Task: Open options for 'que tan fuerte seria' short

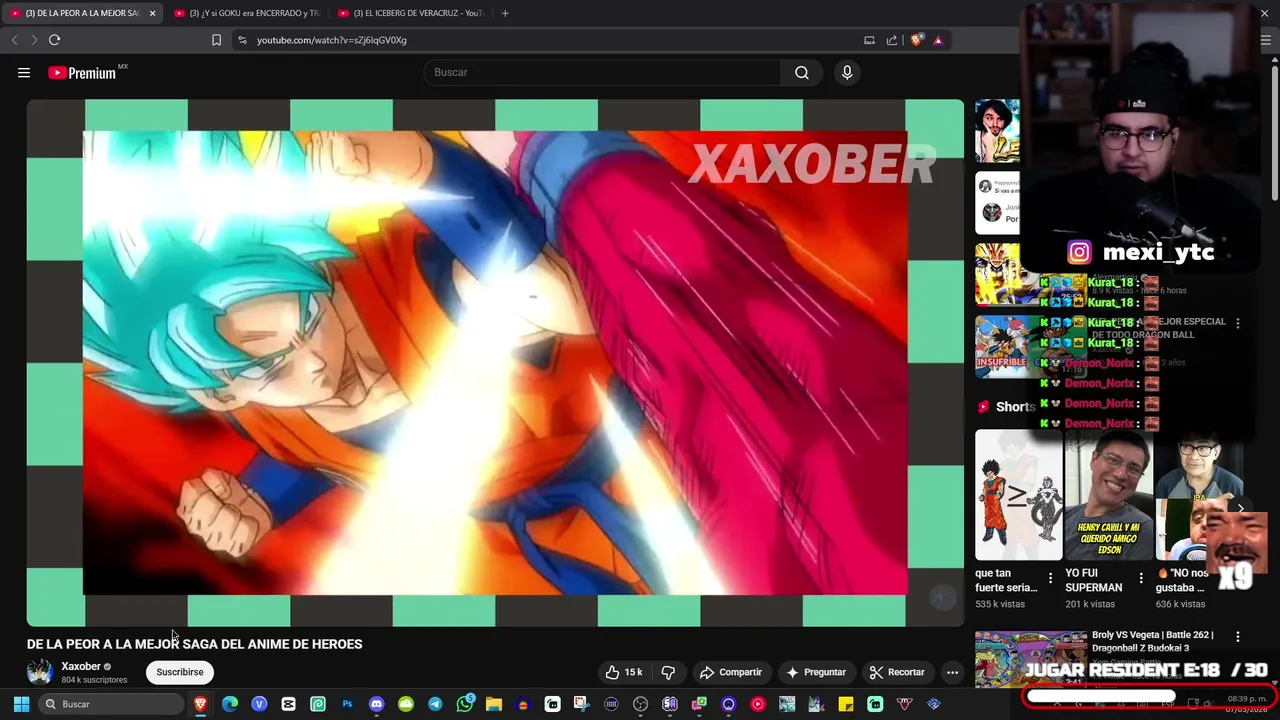Action: tap(1050, 578)
